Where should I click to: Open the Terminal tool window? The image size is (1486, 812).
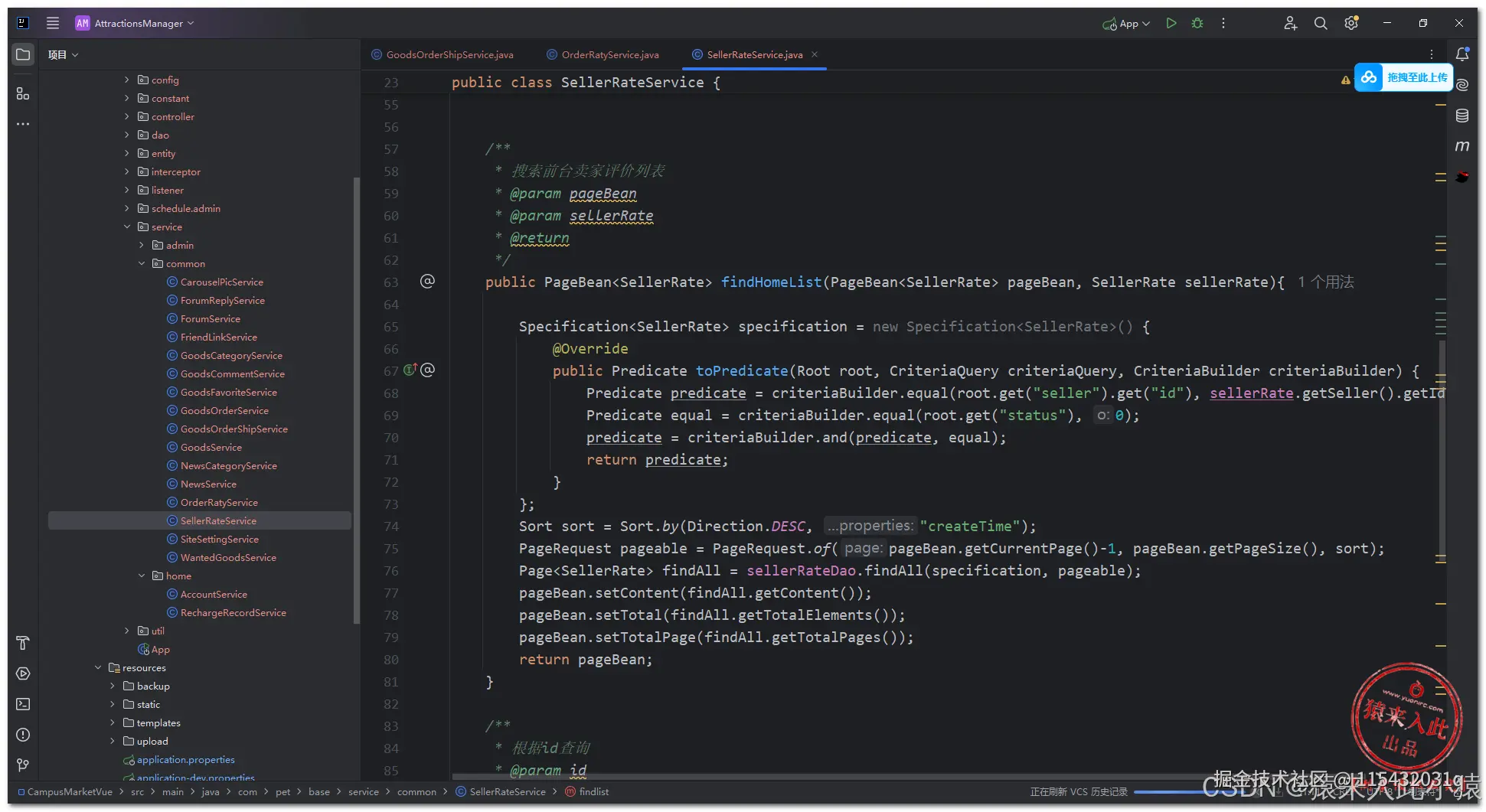coord(23,704)
